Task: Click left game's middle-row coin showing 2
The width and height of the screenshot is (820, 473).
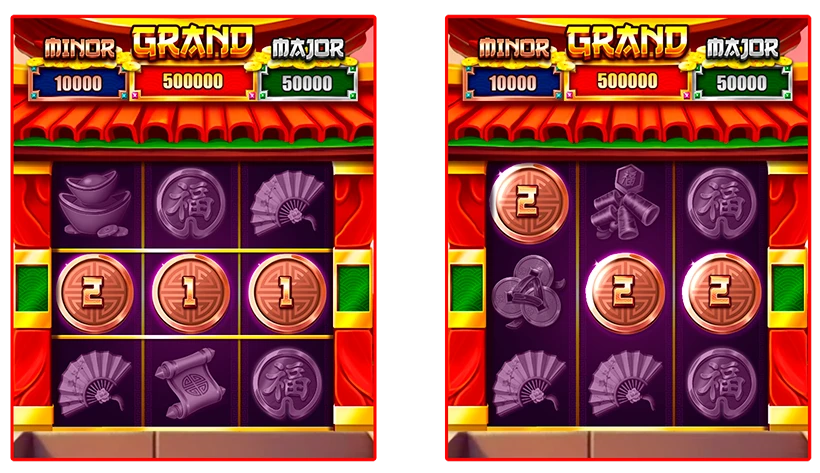Action: [x=95, y=293]
